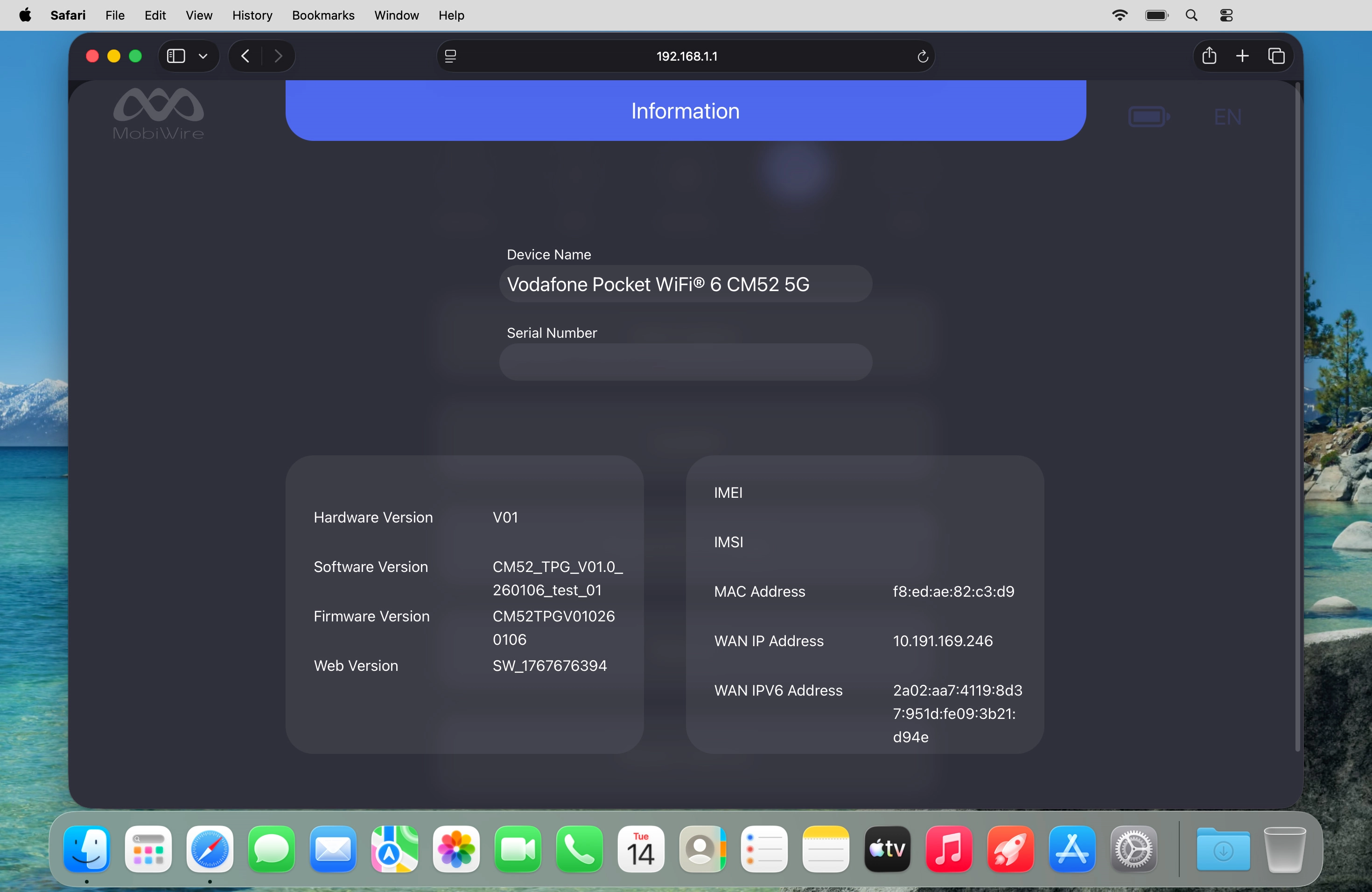Show the tab overview
This screenshot has height=892, width=1372.
tap(1276, 56)
